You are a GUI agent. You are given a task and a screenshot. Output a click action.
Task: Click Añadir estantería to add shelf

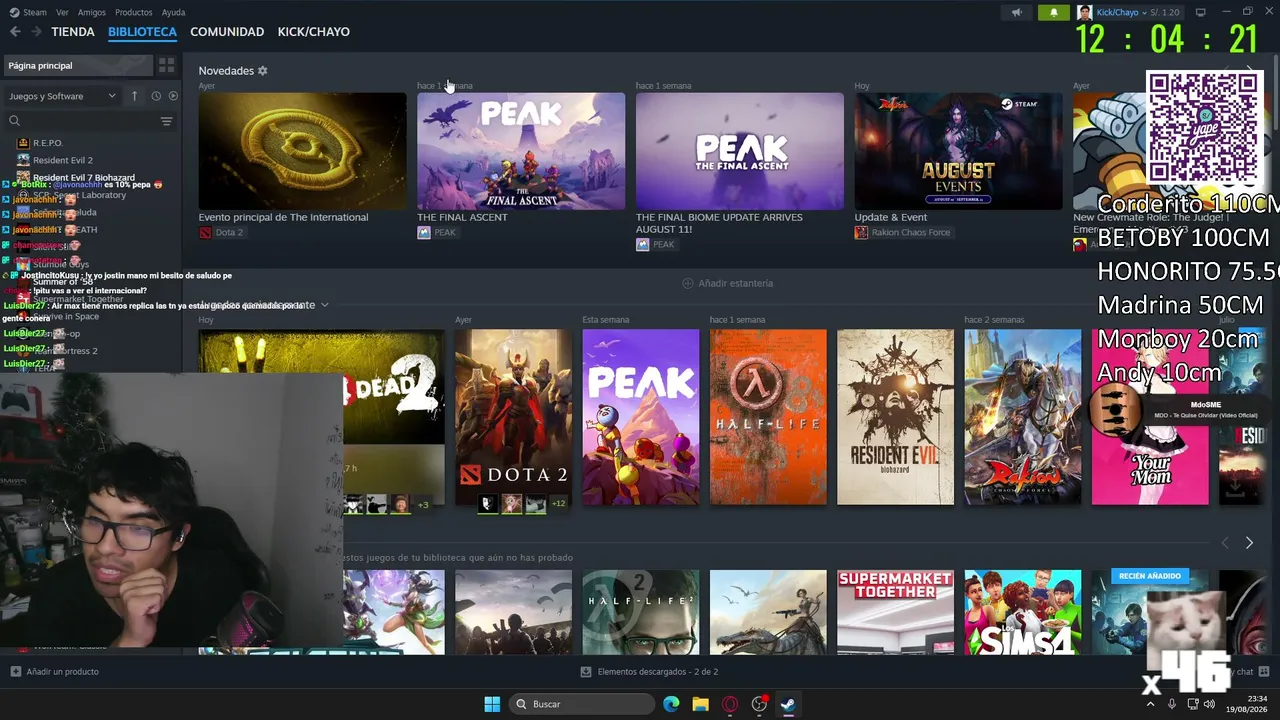pos(728,283)
